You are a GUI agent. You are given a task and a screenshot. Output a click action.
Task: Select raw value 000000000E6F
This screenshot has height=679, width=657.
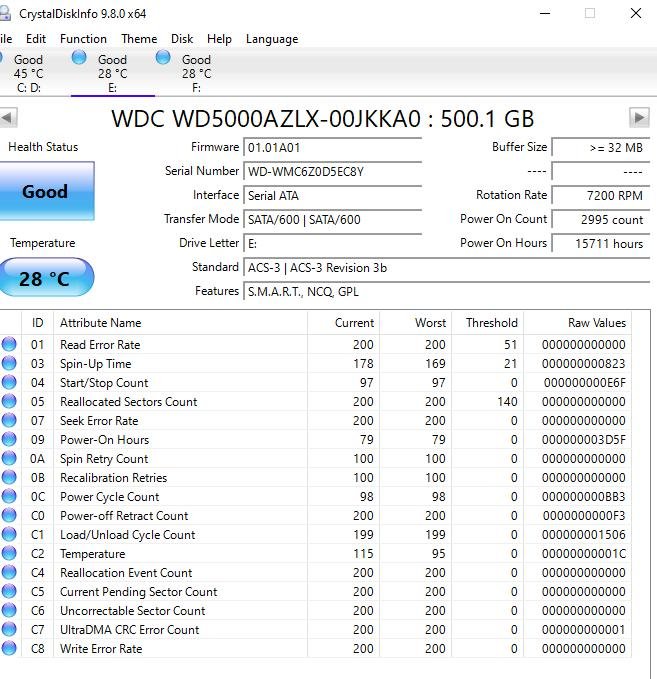(x=585, y=383)
